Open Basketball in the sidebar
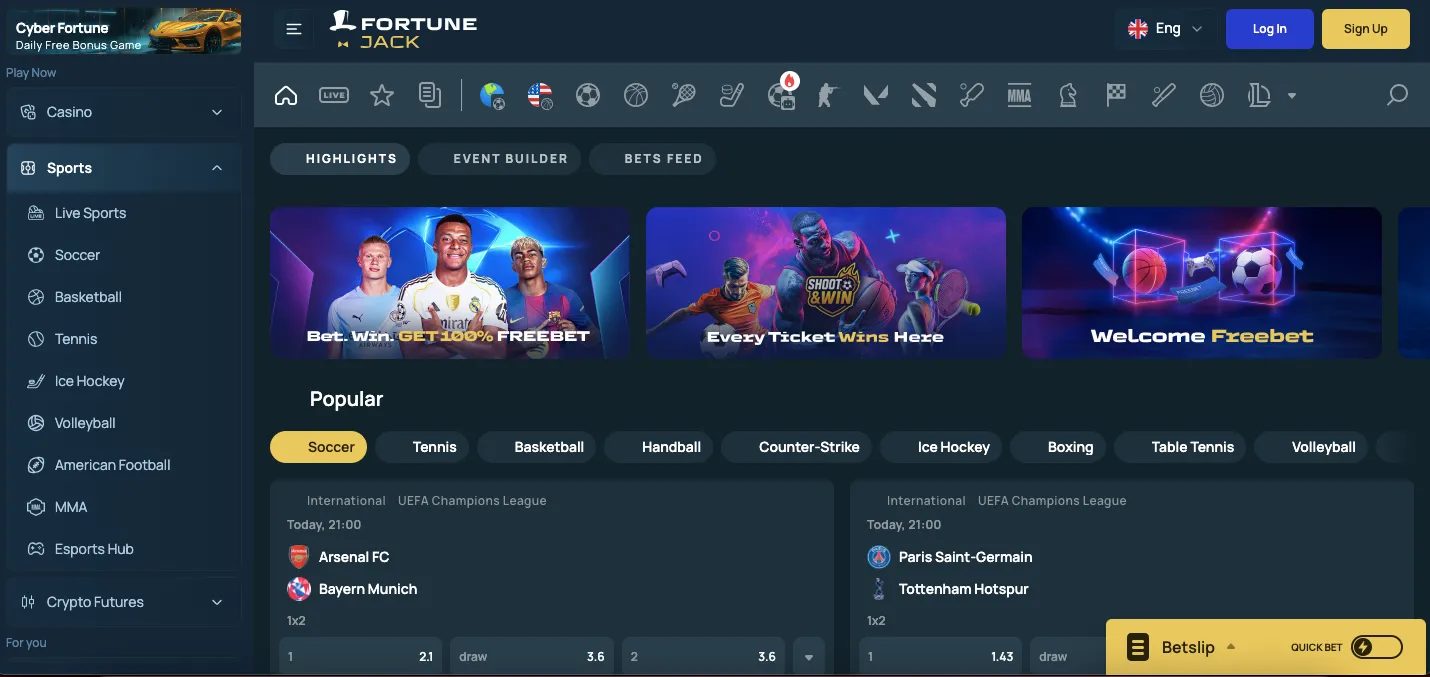This screenshot has height=677, width=1430. point(123,297)
